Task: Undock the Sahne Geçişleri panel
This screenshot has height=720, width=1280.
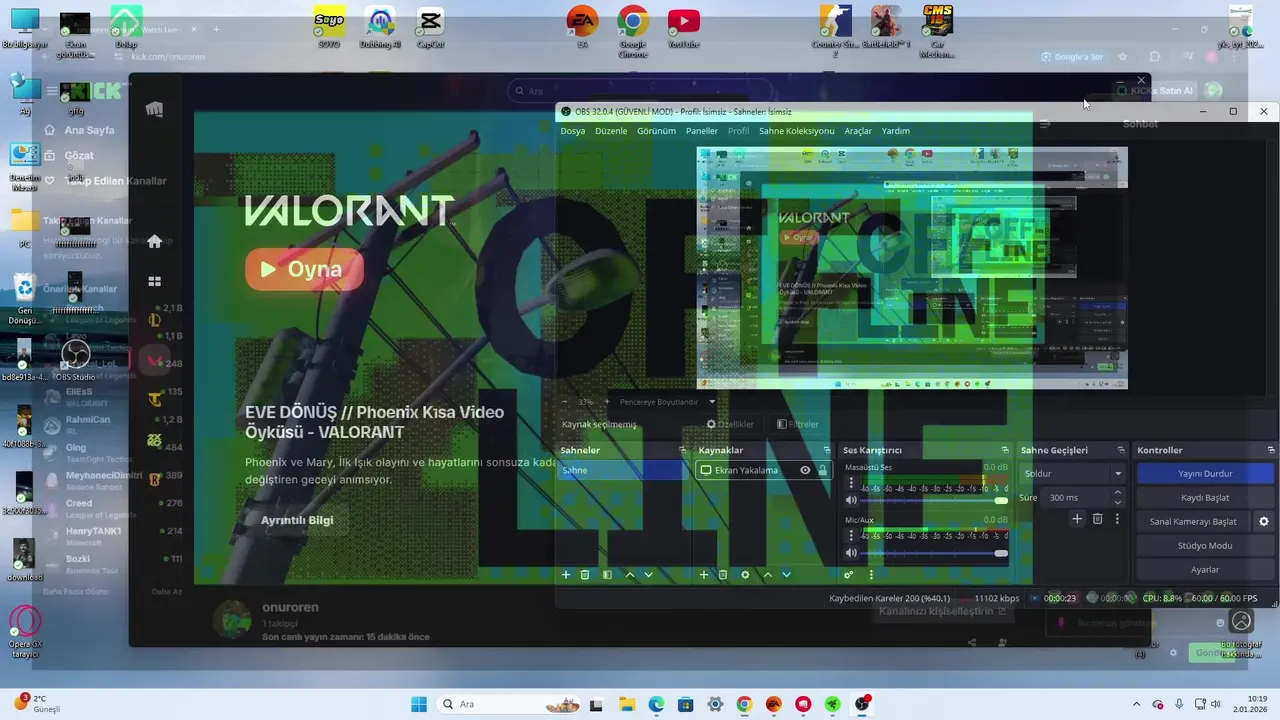Action: pyautogui.click(x=1123, y=450)
